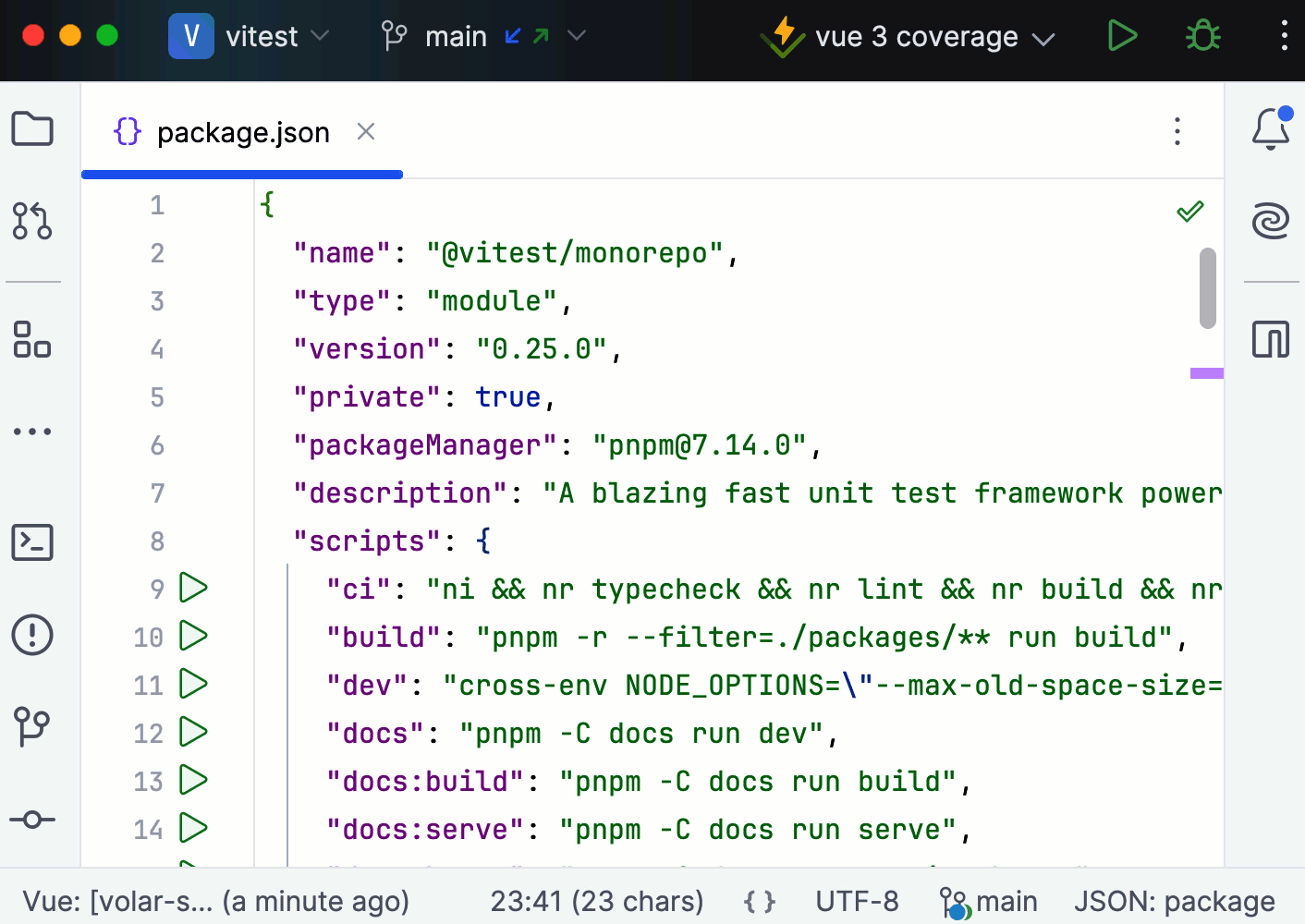The width and height of the screenshot is (1305, 924).
Task: Open the Git tool window
Action: (x=32, y=727)
